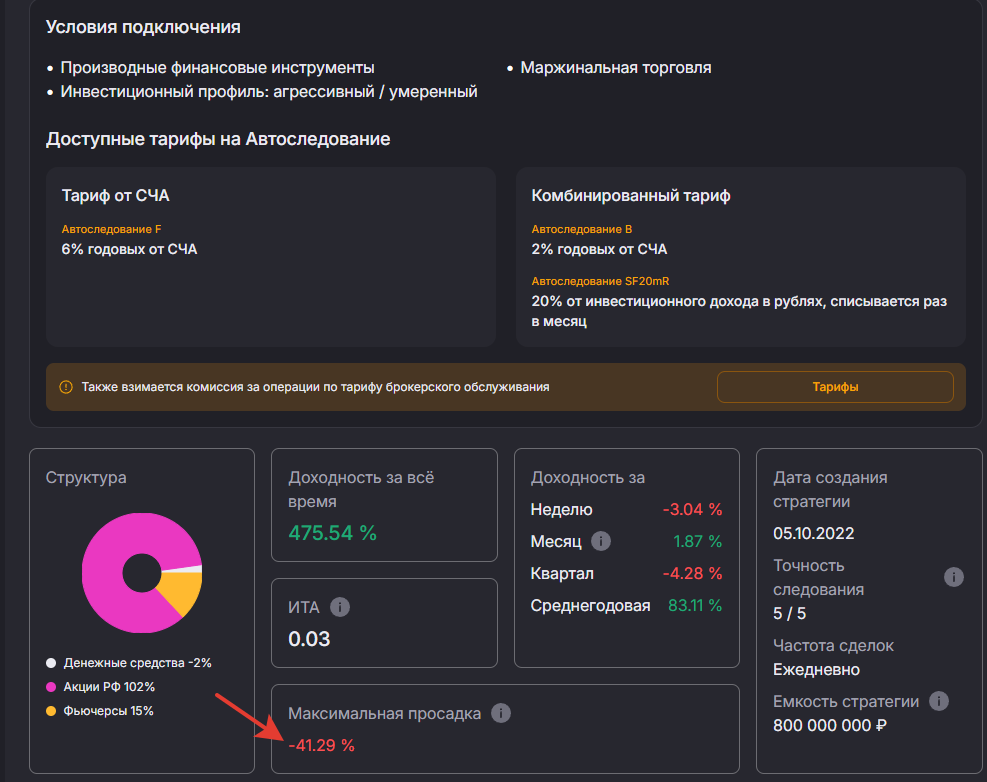Click the 1.87 % monthly return value
The height and width of the screenshot is (782, 987).
[697, 541]
